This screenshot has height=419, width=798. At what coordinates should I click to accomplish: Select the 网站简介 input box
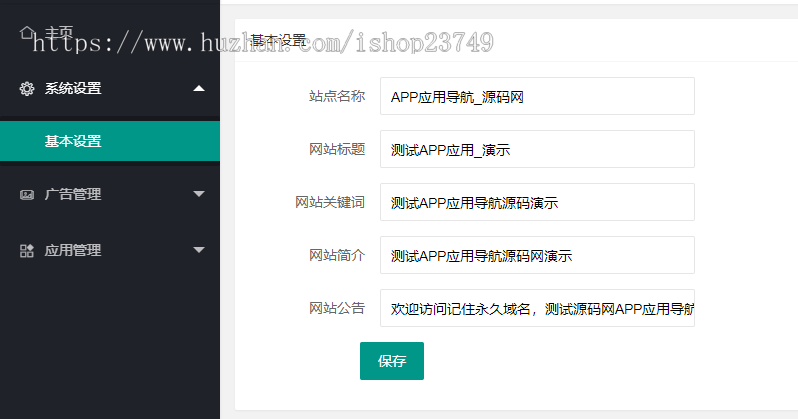(x=537, y=255)
